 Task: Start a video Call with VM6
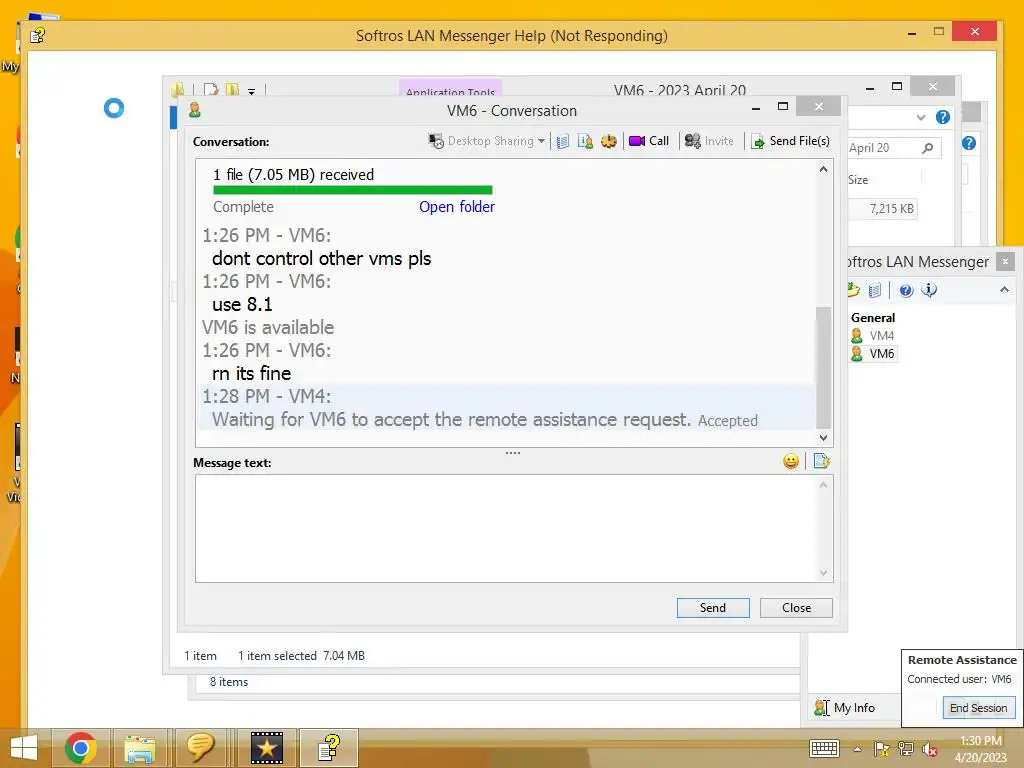click(x=648, y=141)
